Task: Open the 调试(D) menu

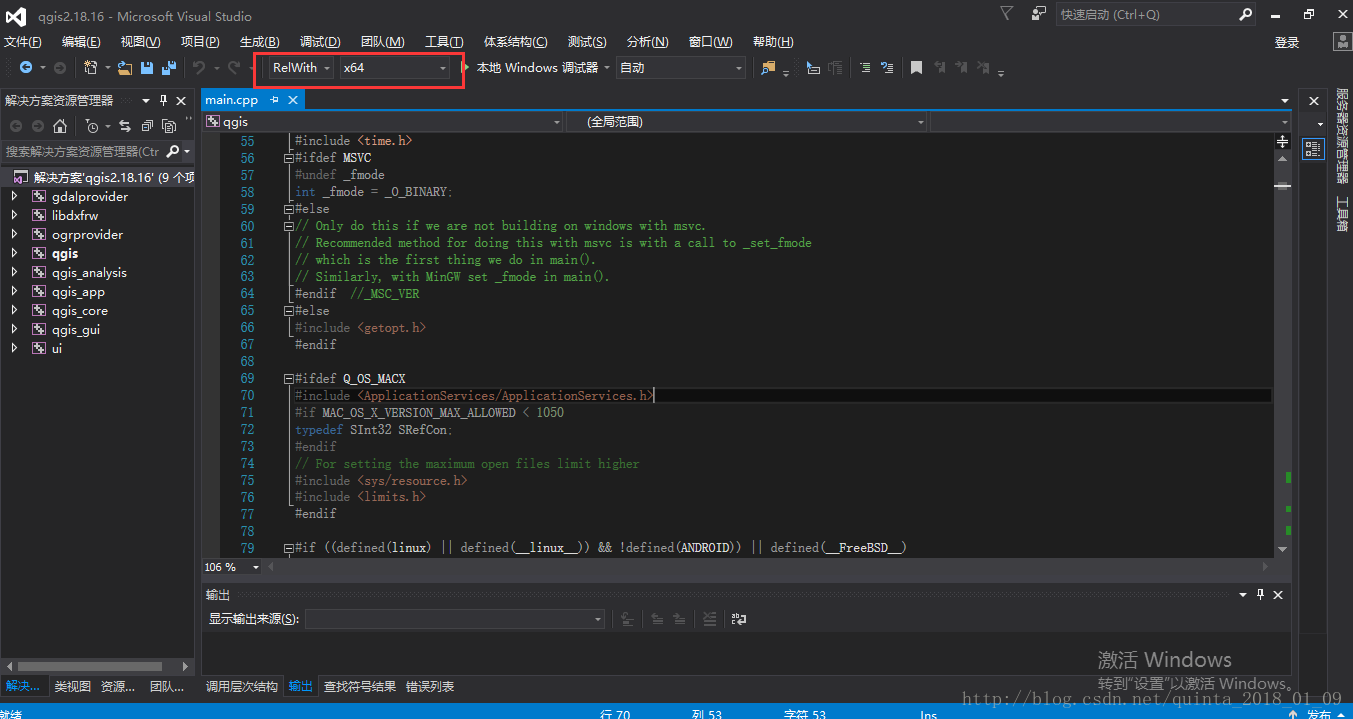Action: coord(320,41)
